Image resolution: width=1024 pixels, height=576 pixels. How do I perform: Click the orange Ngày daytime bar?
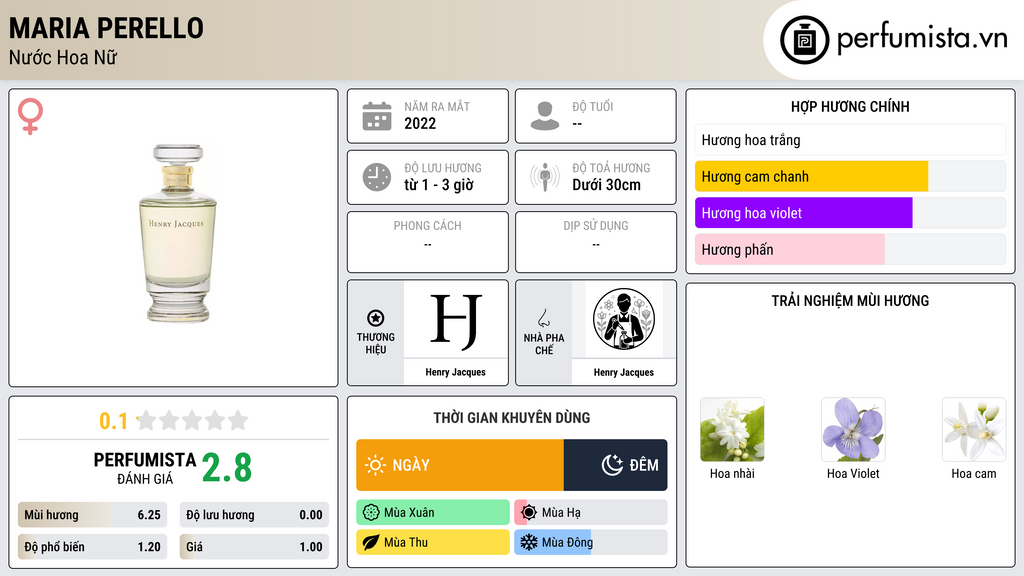point(460,465)
